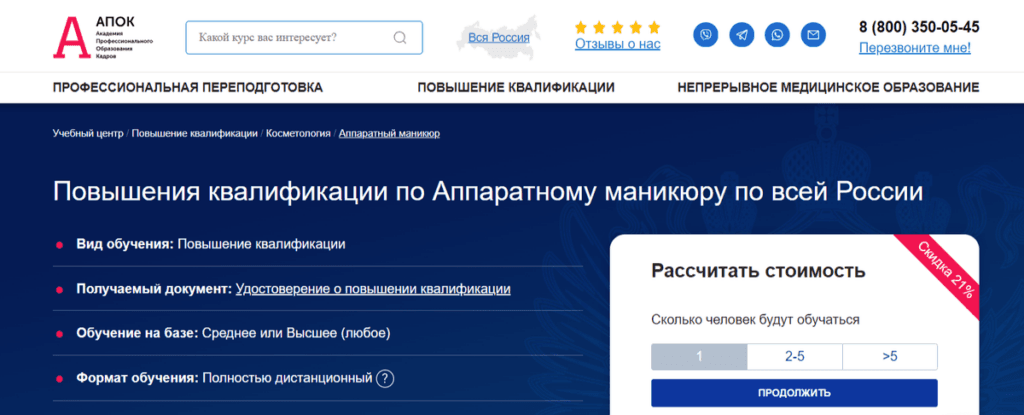Click the email envelope icon
Viewport: 1024px width, 415px height.
[x=813, y=36]
